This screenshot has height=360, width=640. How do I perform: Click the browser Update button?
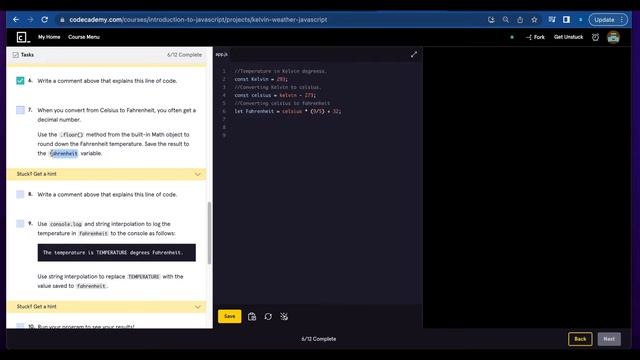[x=608, y=20]
